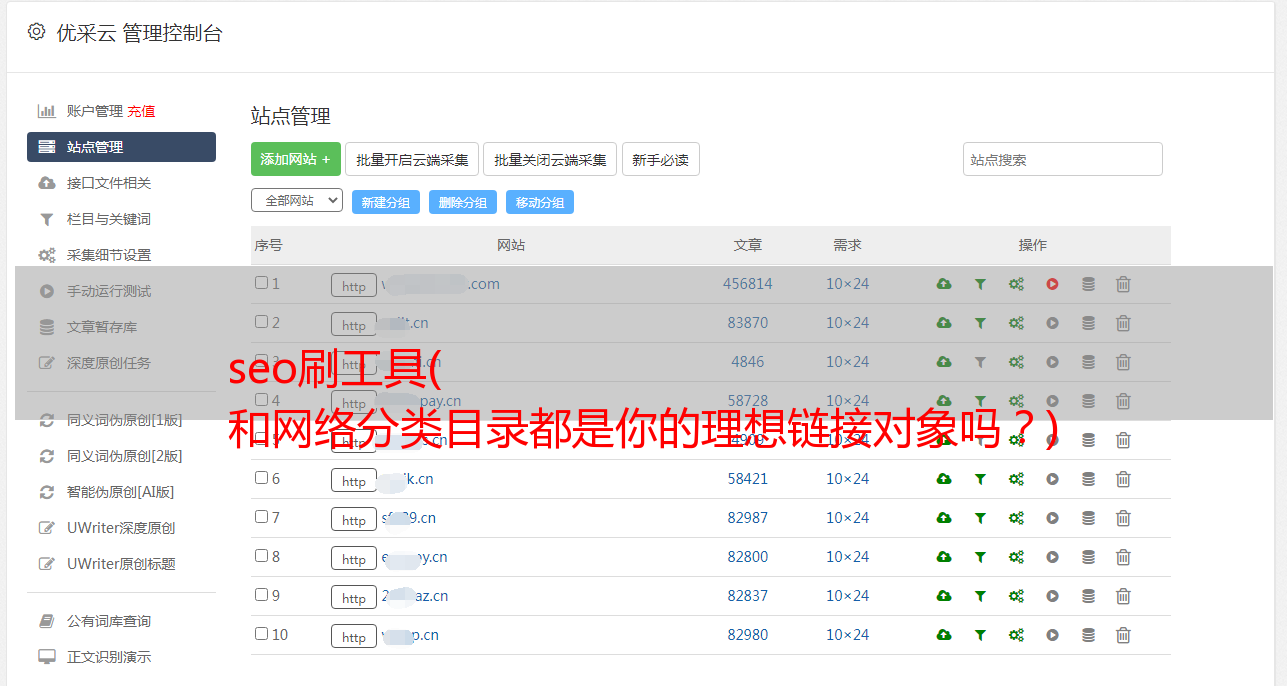Image resolution: width=1287 pixels, height=686 pixels.
Task: Open gears settings icon in row 2
Action: (1016, 323)
